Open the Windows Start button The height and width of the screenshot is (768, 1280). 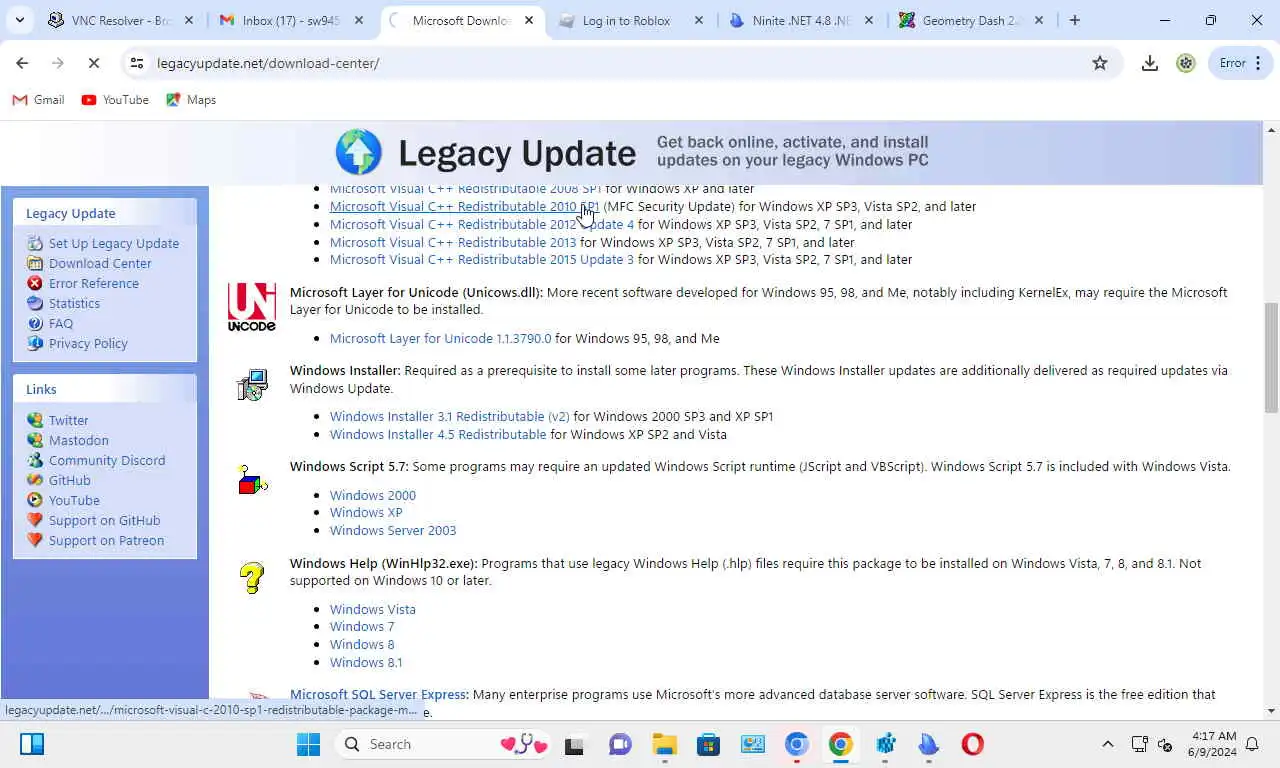(x=308, y=744)
